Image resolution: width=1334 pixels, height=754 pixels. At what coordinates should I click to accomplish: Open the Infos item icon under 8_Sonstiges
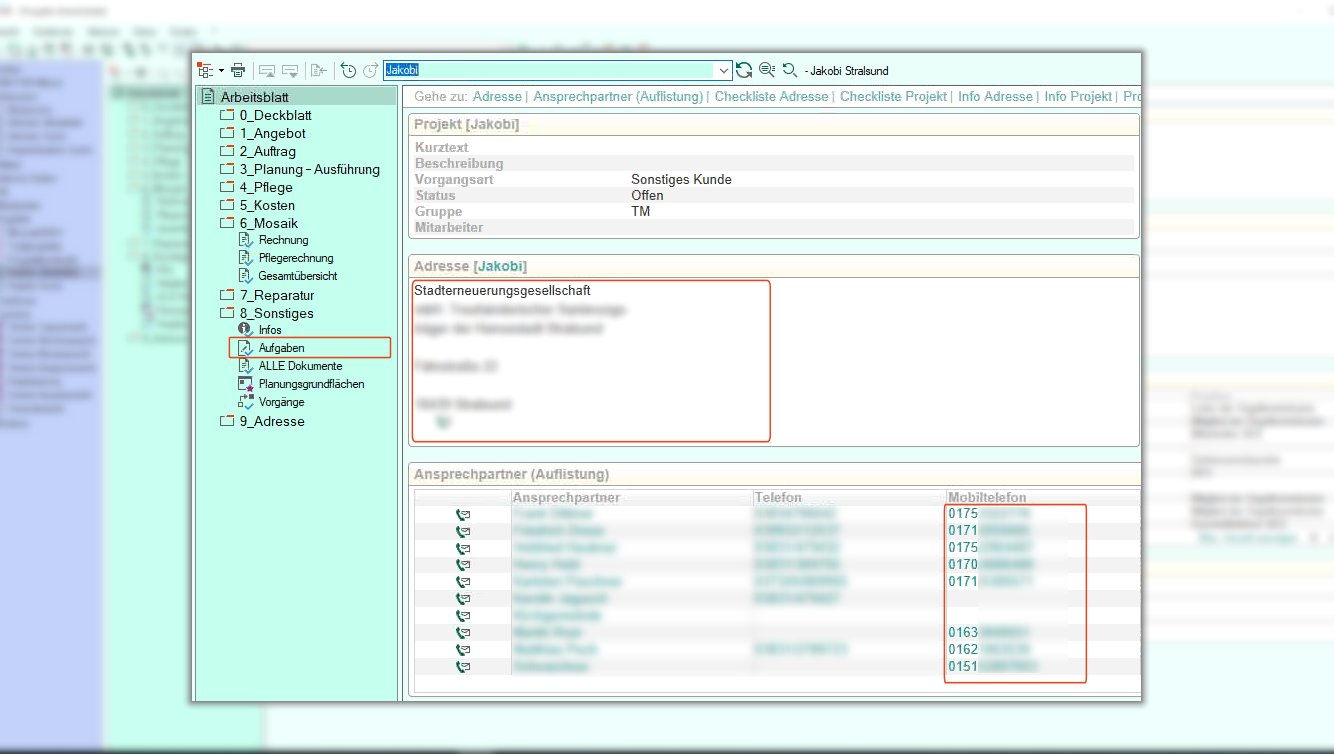[245, 329]
